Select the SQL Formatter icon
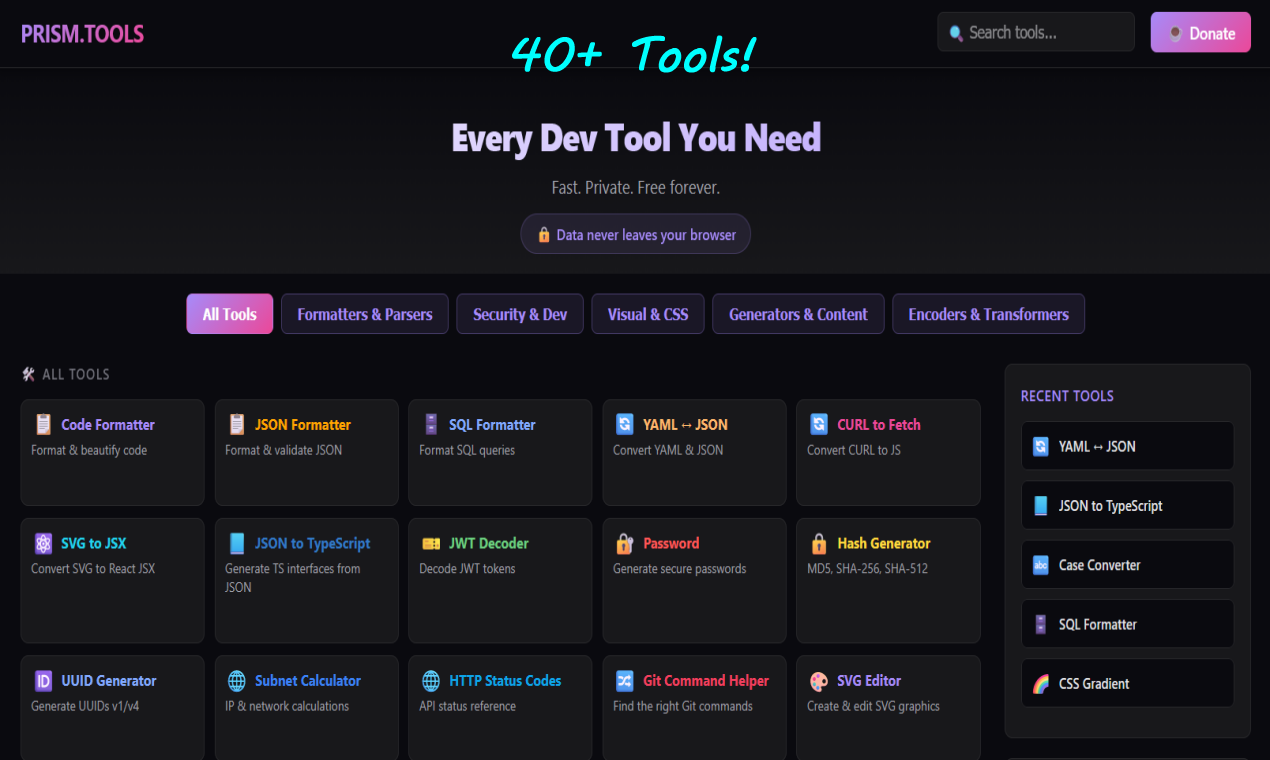 430,424
